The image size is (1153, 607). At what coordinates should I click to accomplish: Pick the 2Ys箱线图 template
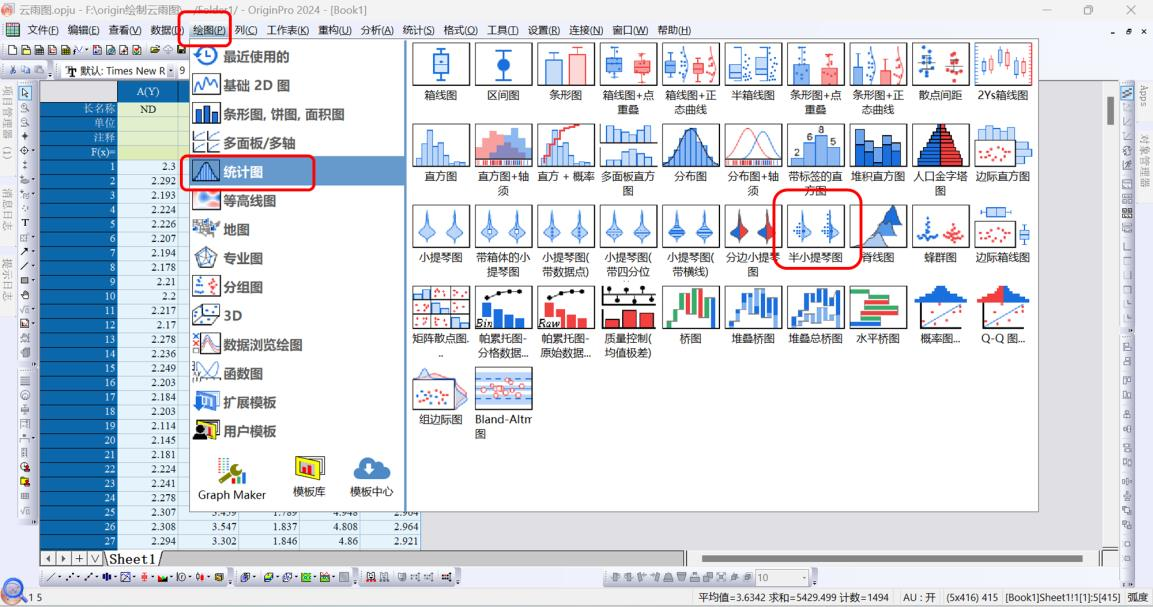tap(1003, 72)
